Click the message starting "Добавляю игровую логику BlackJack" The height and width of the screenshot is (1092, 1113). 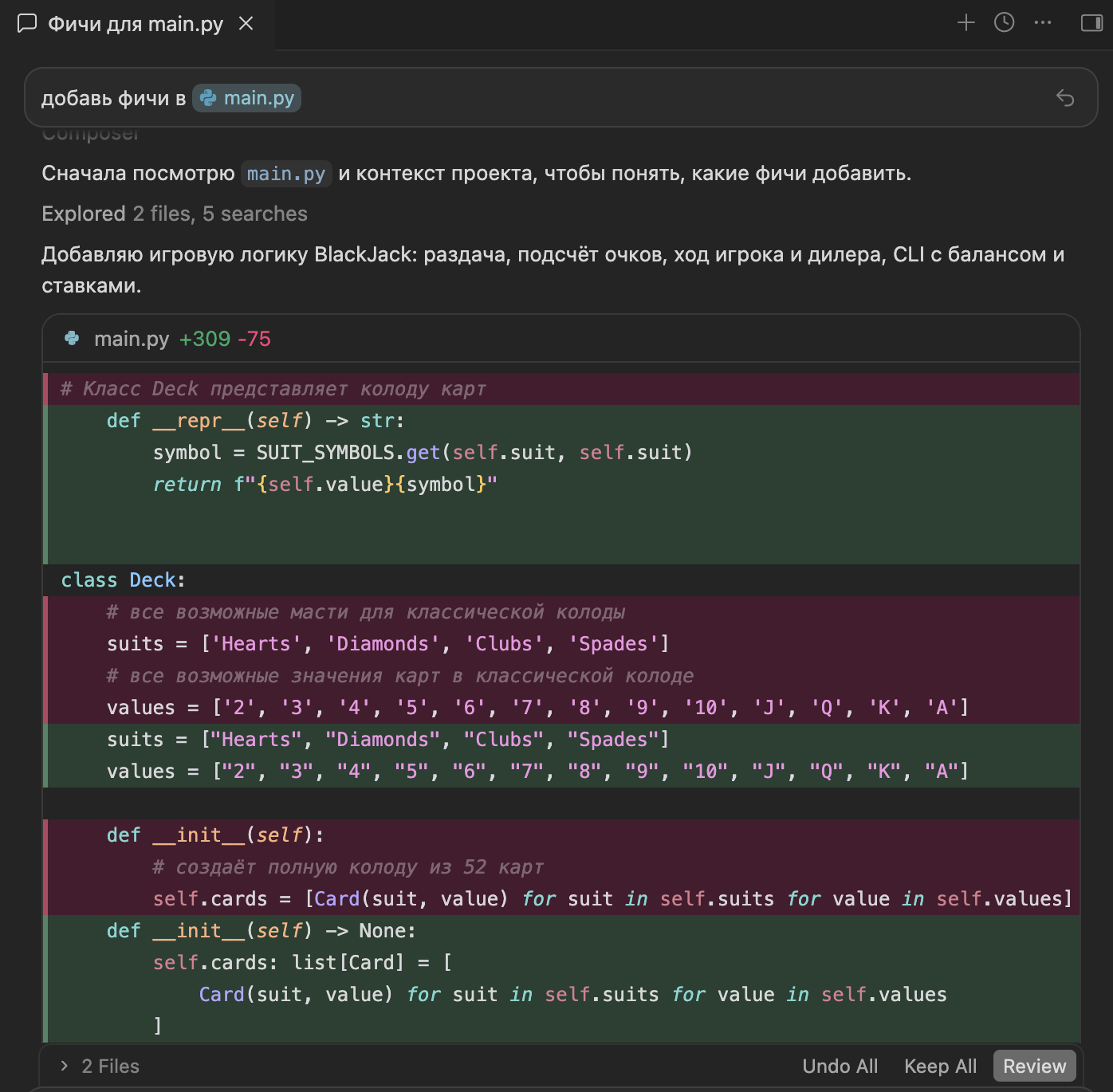pyautogui.click(x=553, y=270)
